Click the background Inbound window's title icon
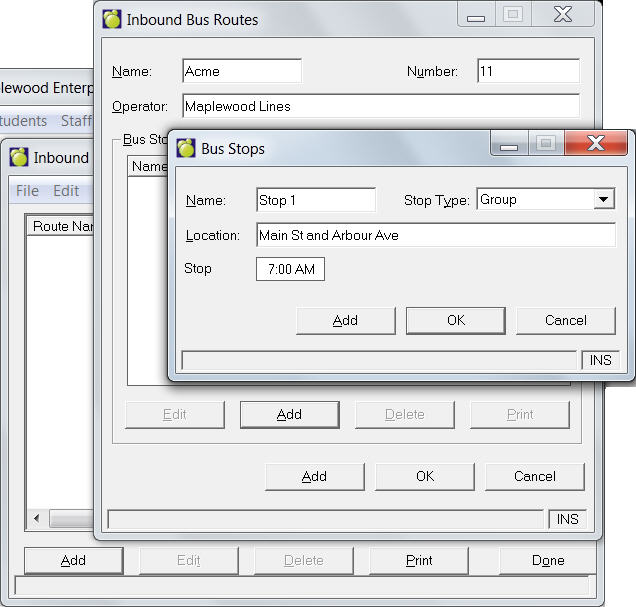 click(19, 157)
